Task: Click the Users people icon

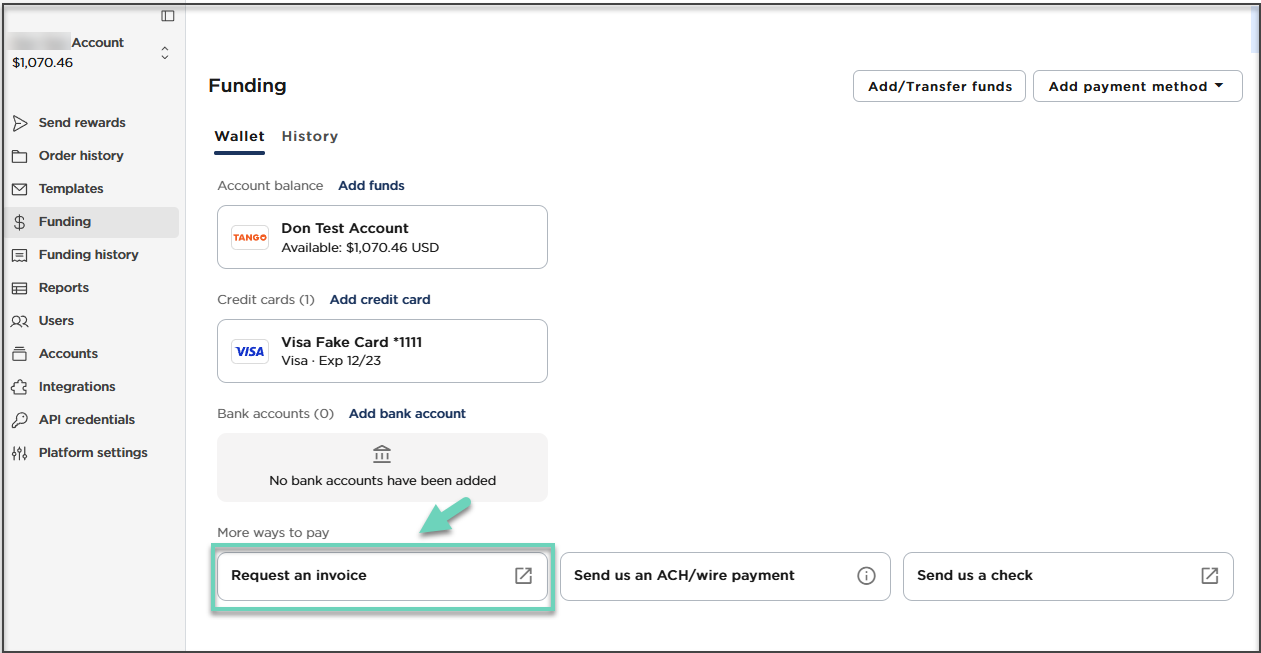Action: tap(19, 321)
